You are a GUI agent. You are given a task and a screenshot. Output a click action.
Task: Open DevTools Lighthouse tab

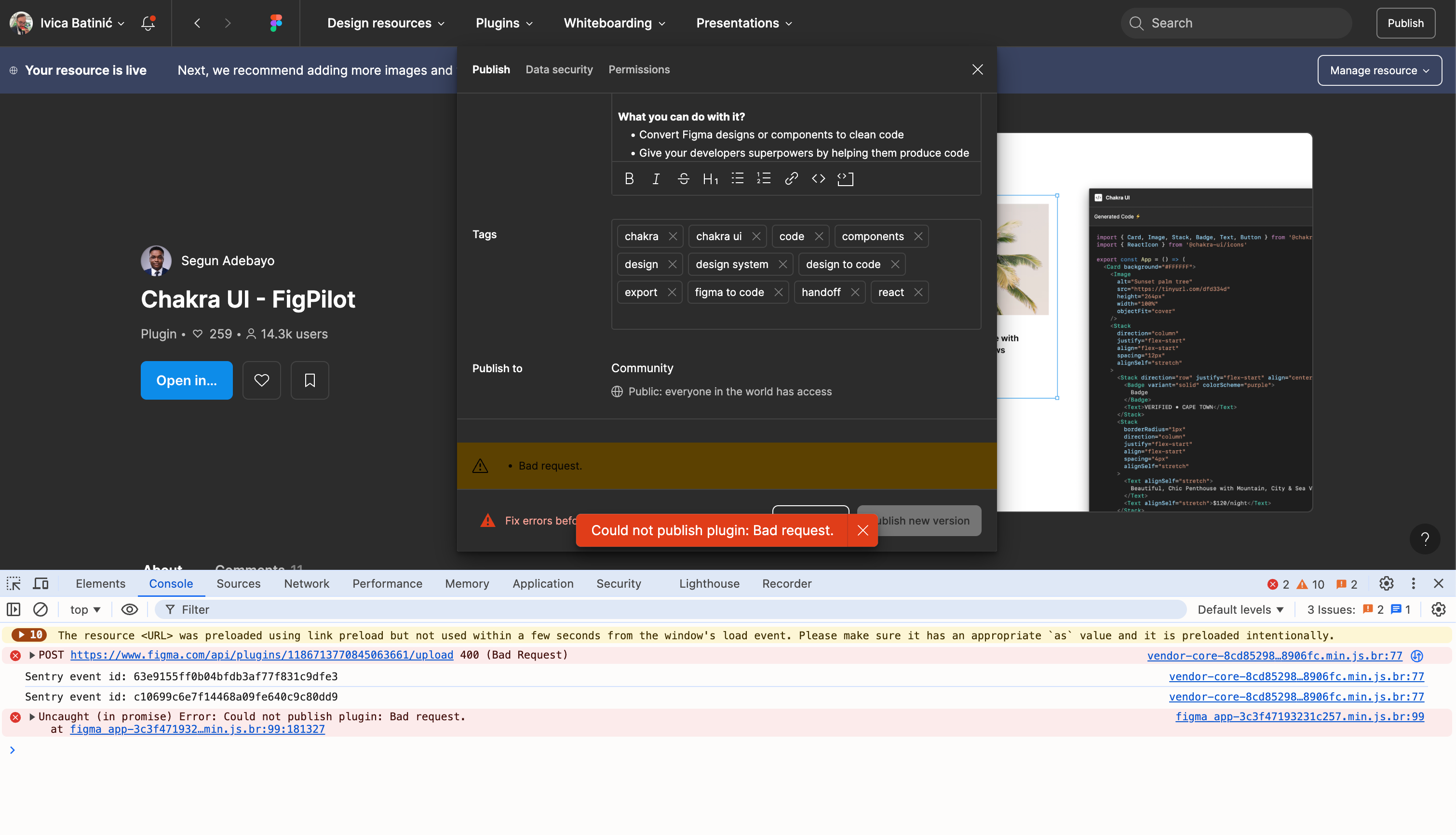(709, 584)
